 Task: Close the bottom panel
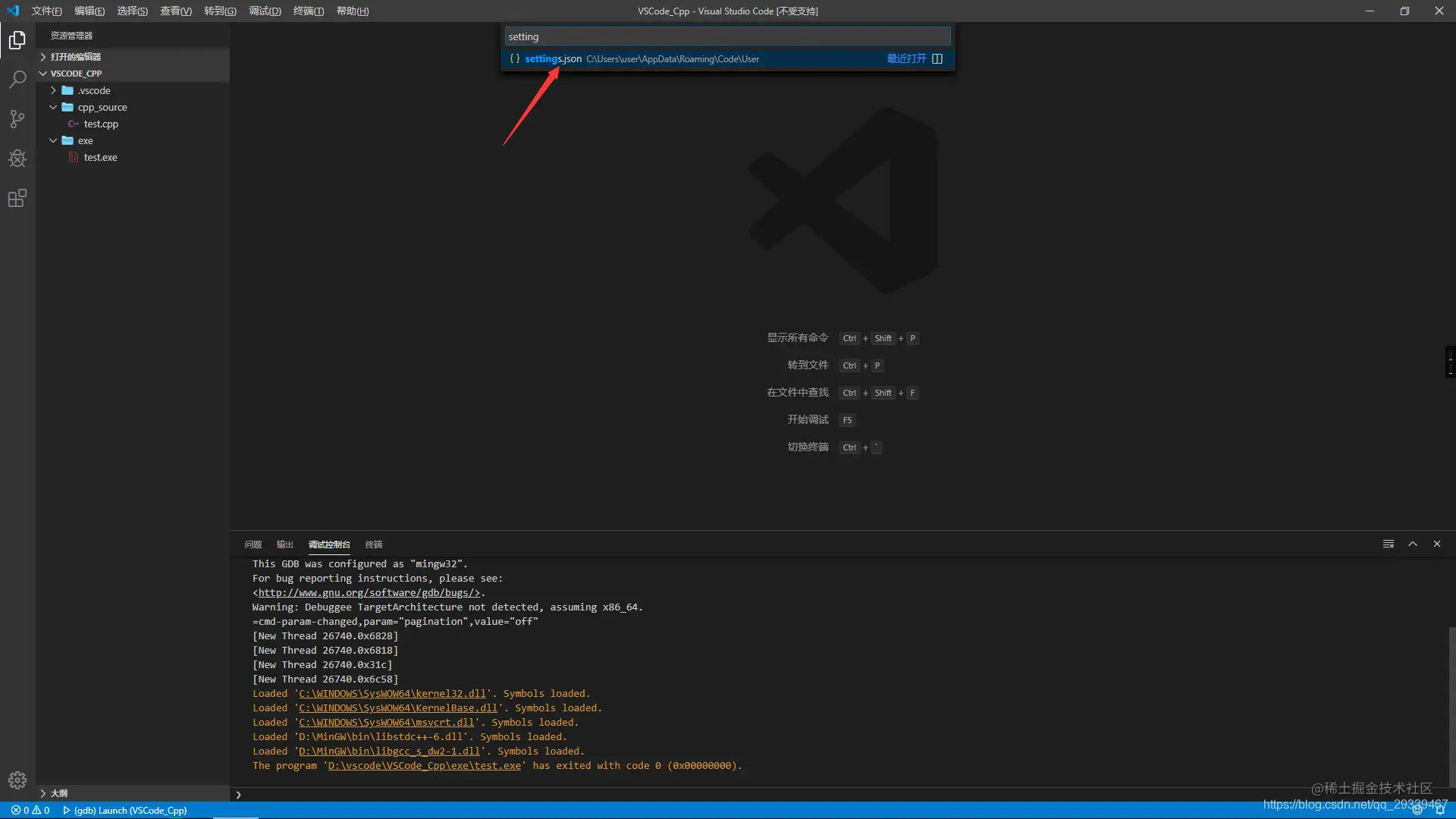pyautogui.click(x=1437, y=544)
